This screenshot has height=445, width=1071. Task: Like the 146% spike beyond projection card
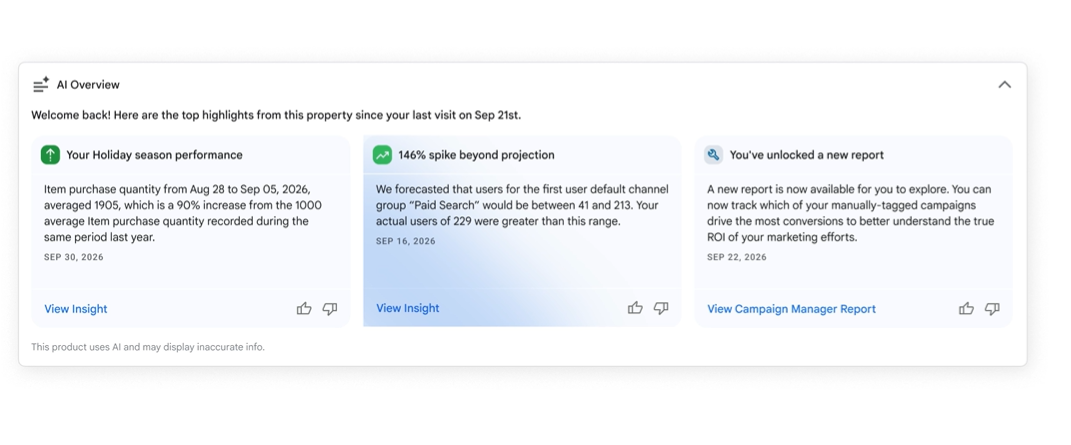635,308
